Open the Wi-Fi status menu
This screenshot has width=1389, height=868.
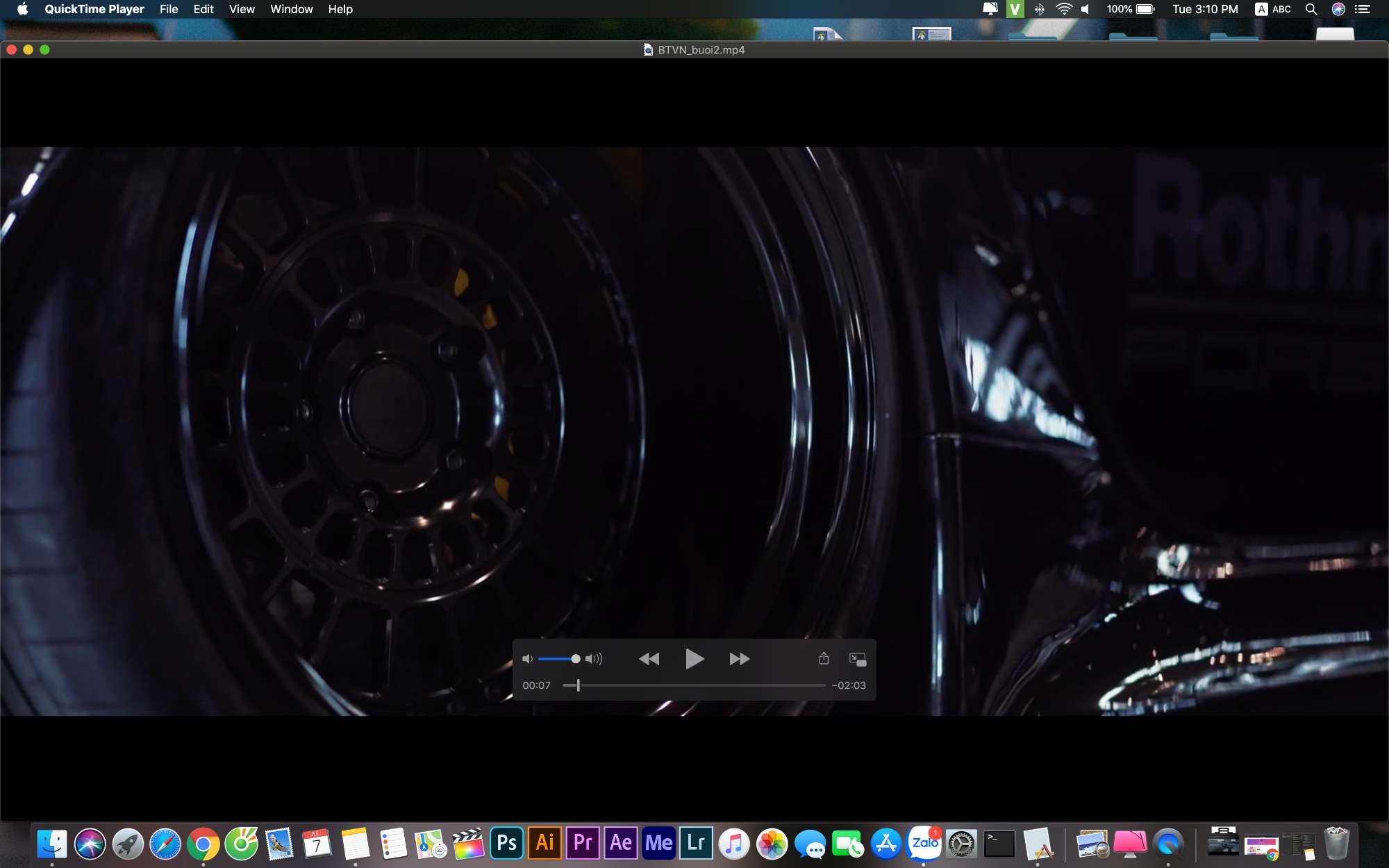1064,9
